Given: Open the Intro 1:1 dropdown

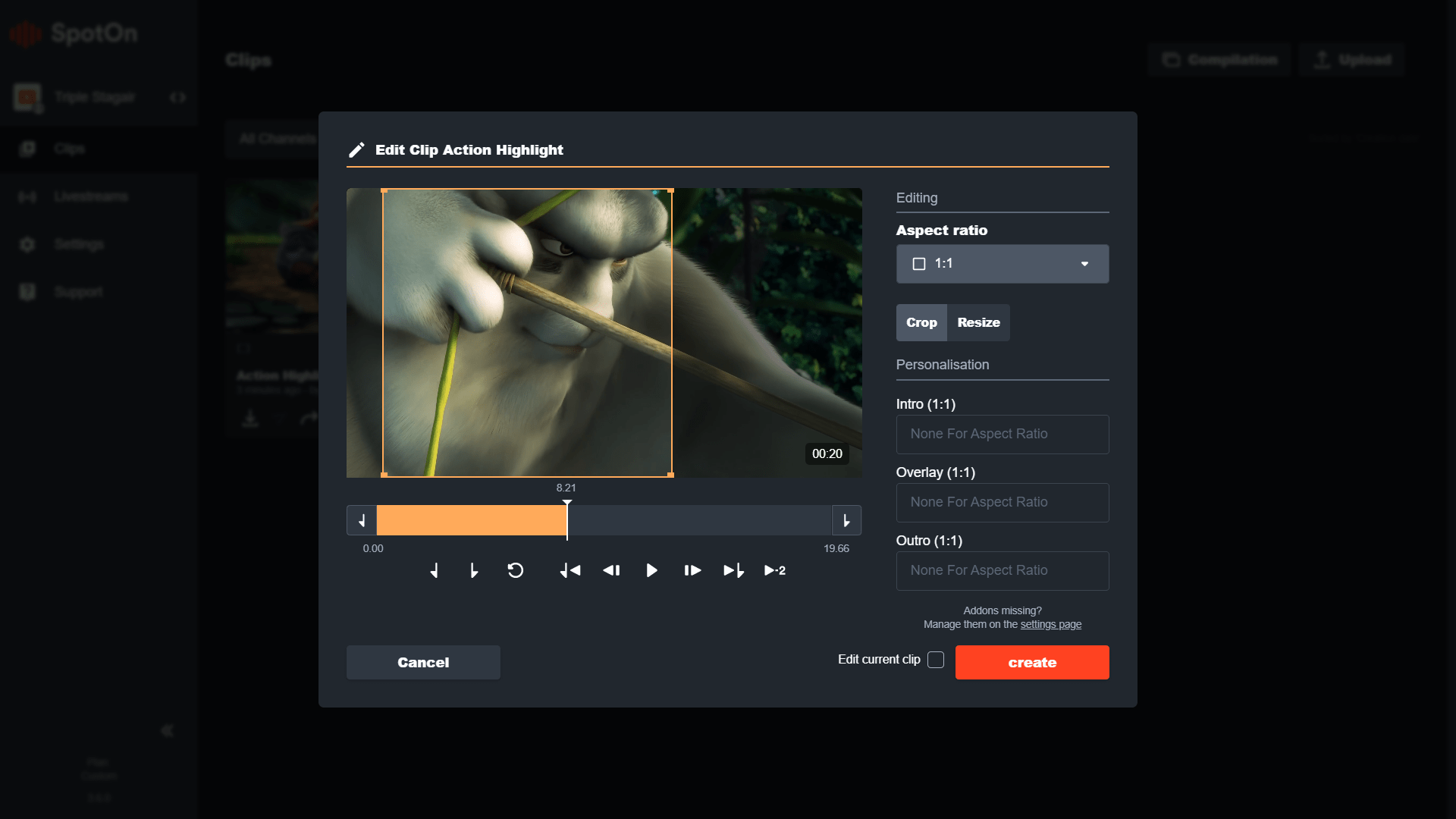Looking at the screenshot, I should point(1002,434).
